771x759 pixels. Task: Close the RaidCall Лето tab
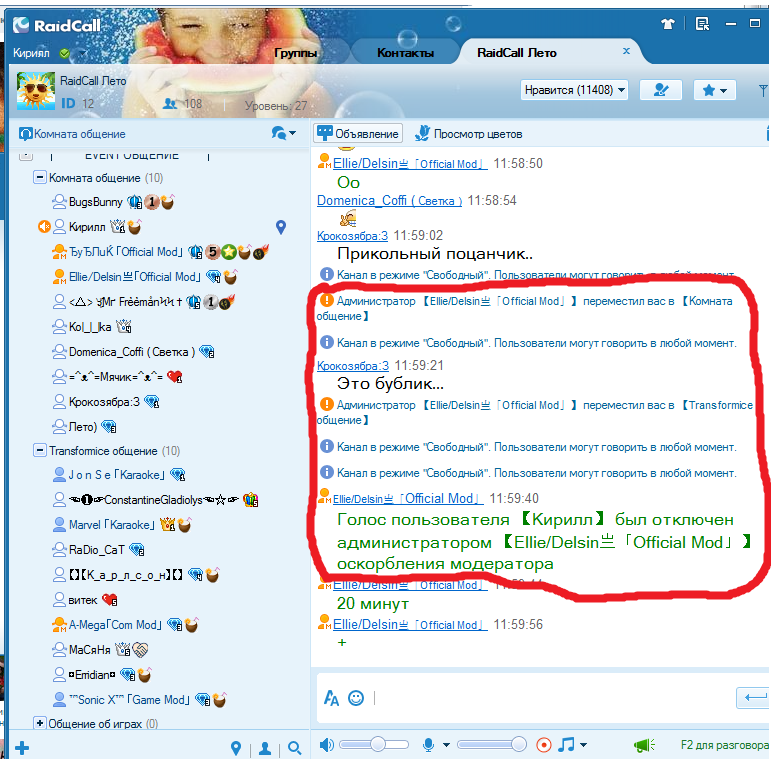626,51
